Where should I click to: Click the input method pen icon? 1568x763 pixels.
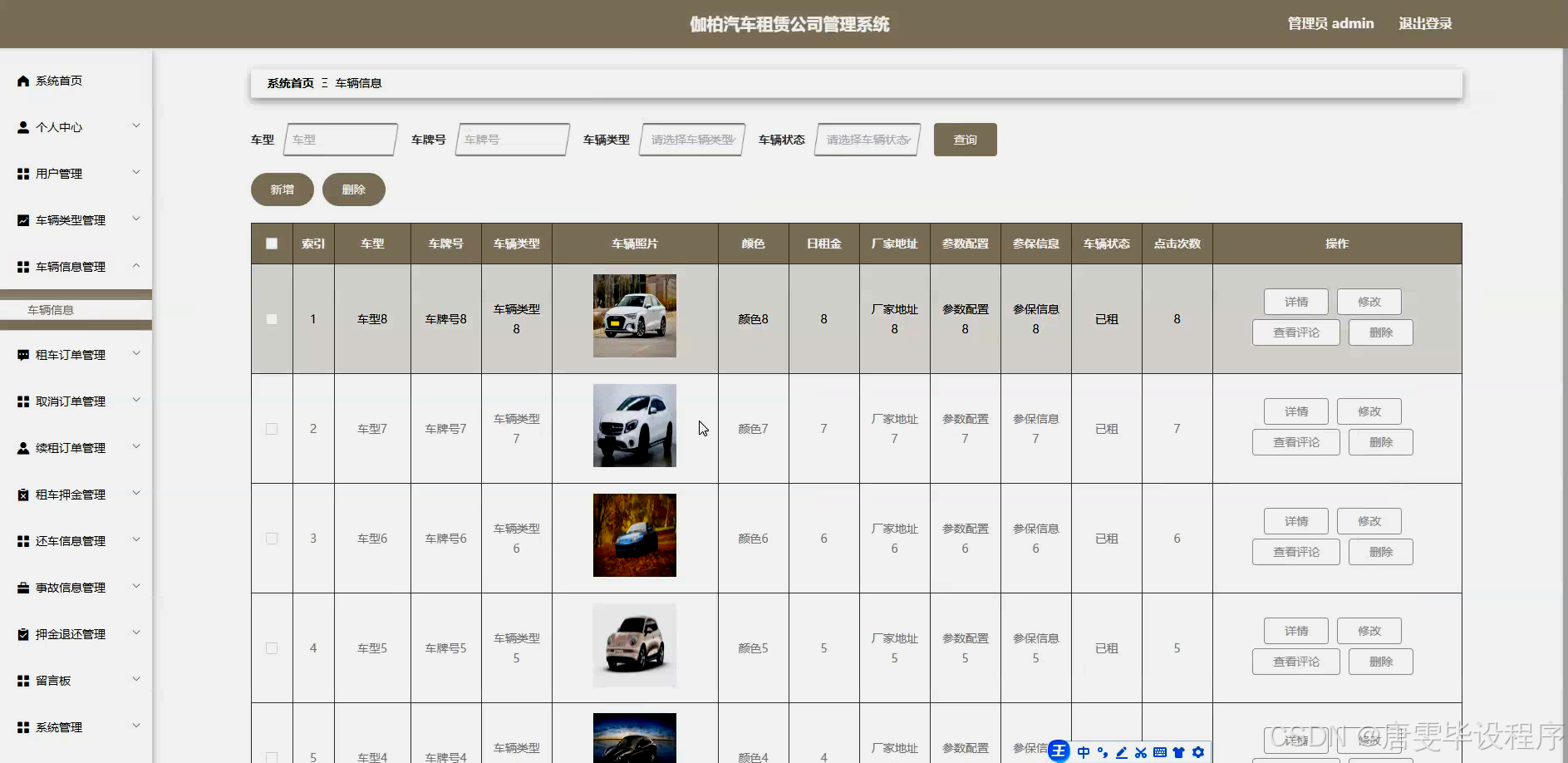pyautogui.click(x=1122, y=752)
